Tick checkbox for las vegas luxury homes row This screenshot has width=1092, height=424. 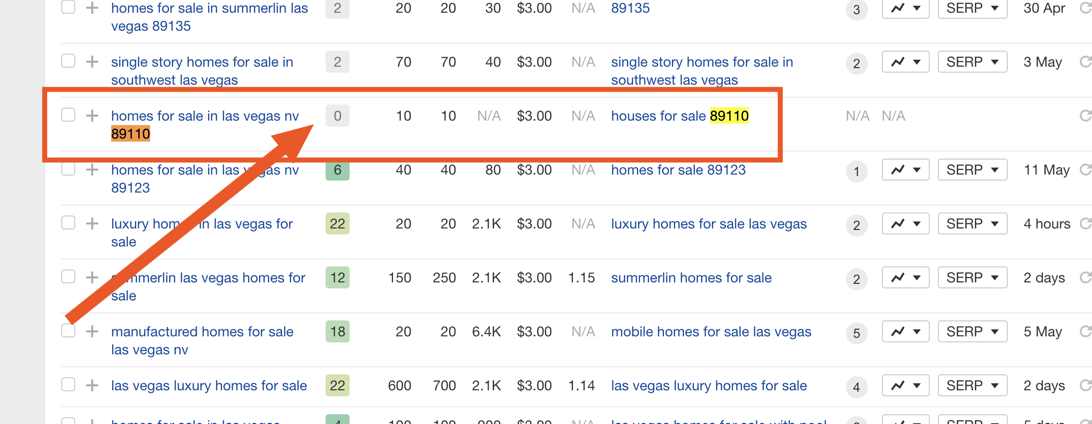(68, 384)
